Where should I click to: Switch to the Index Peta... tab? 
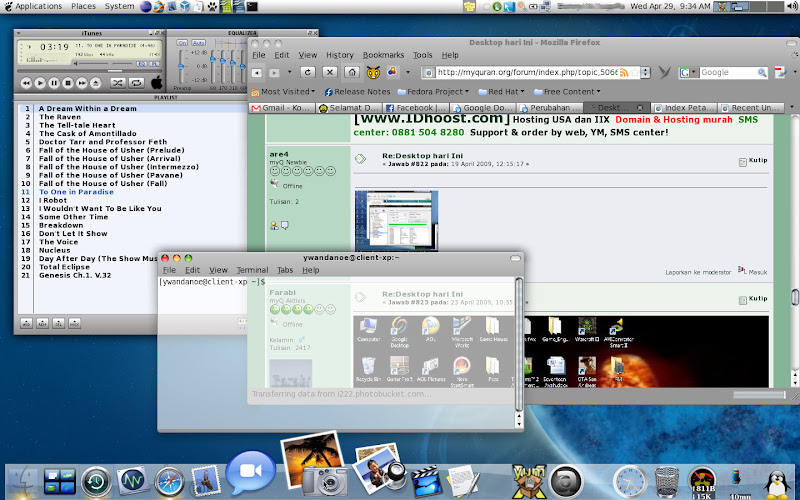[684, 108]
